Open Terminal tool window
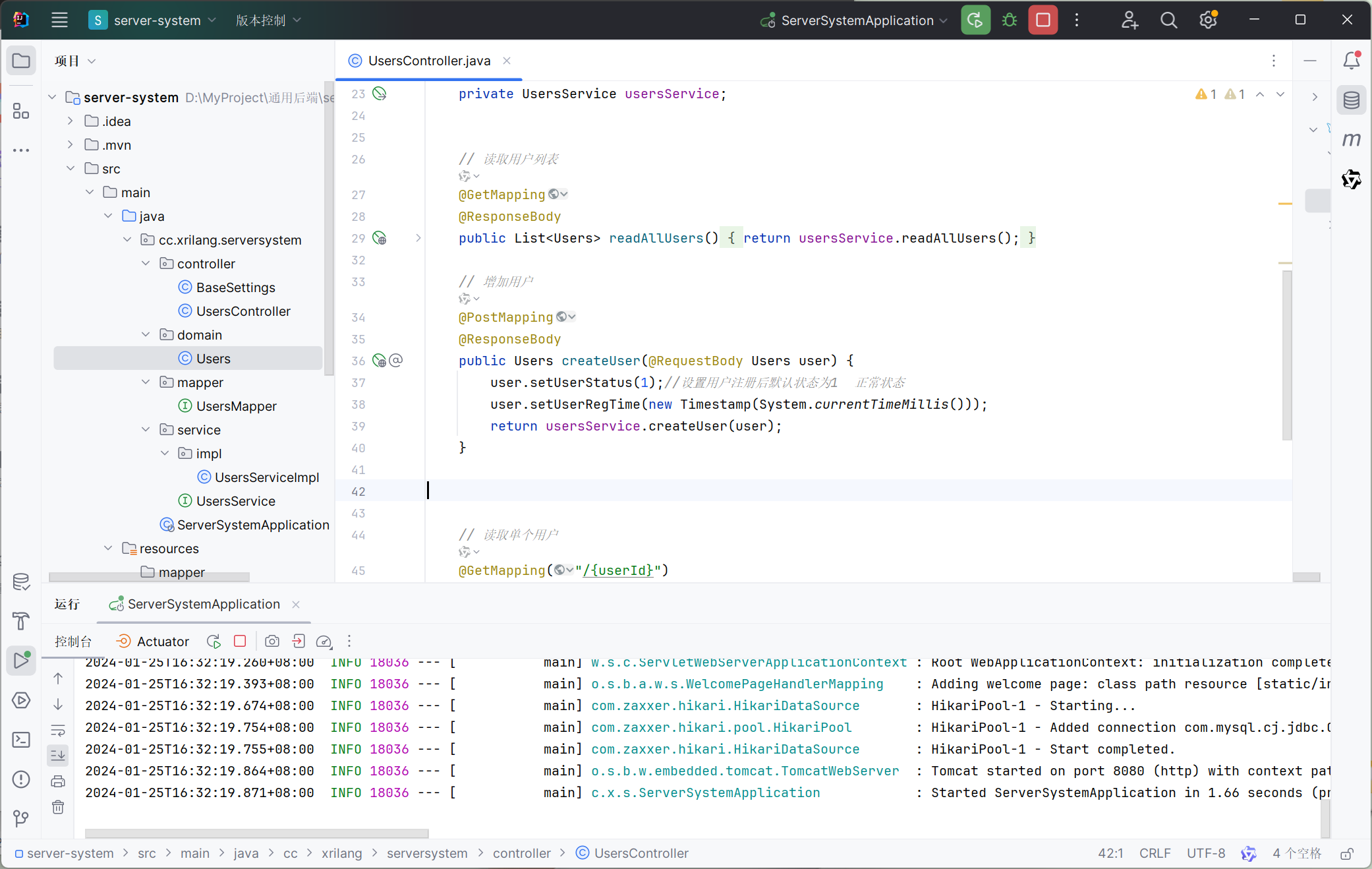1372x869 pixels. [21, 740]
